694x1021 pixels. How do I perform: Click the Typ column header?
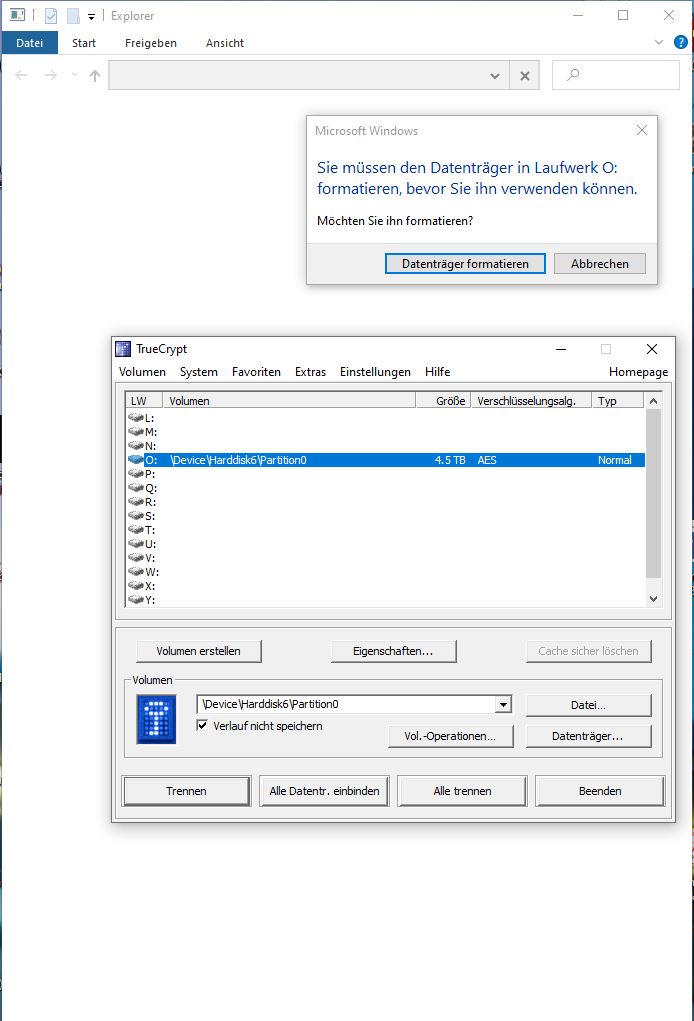617,400
